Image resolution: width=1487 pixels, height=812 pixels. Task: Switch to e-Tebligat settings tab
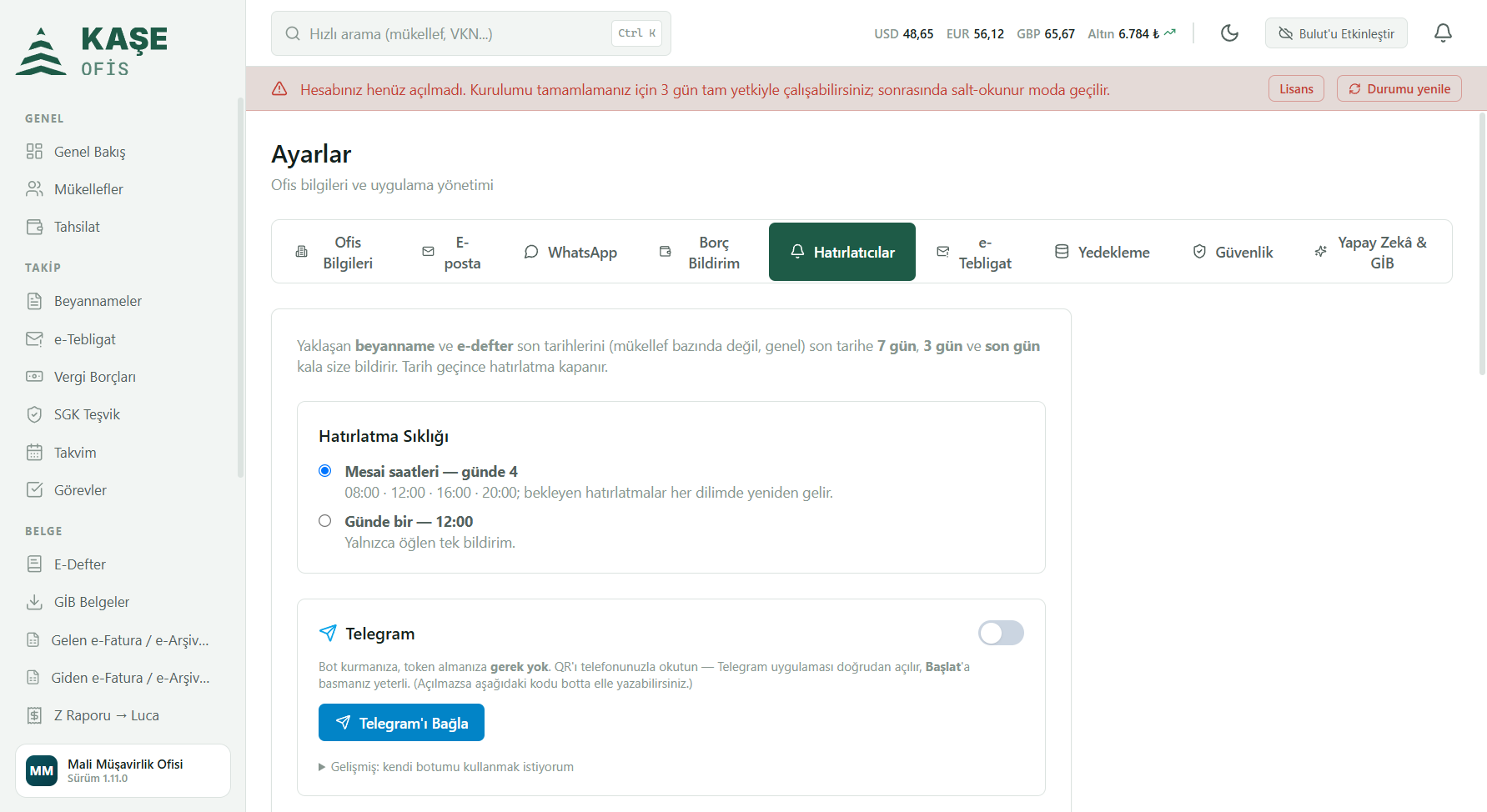coord(974,252)
